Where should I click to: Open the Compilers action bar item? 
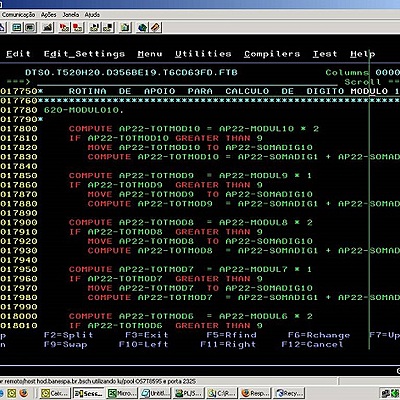point(272,54)
